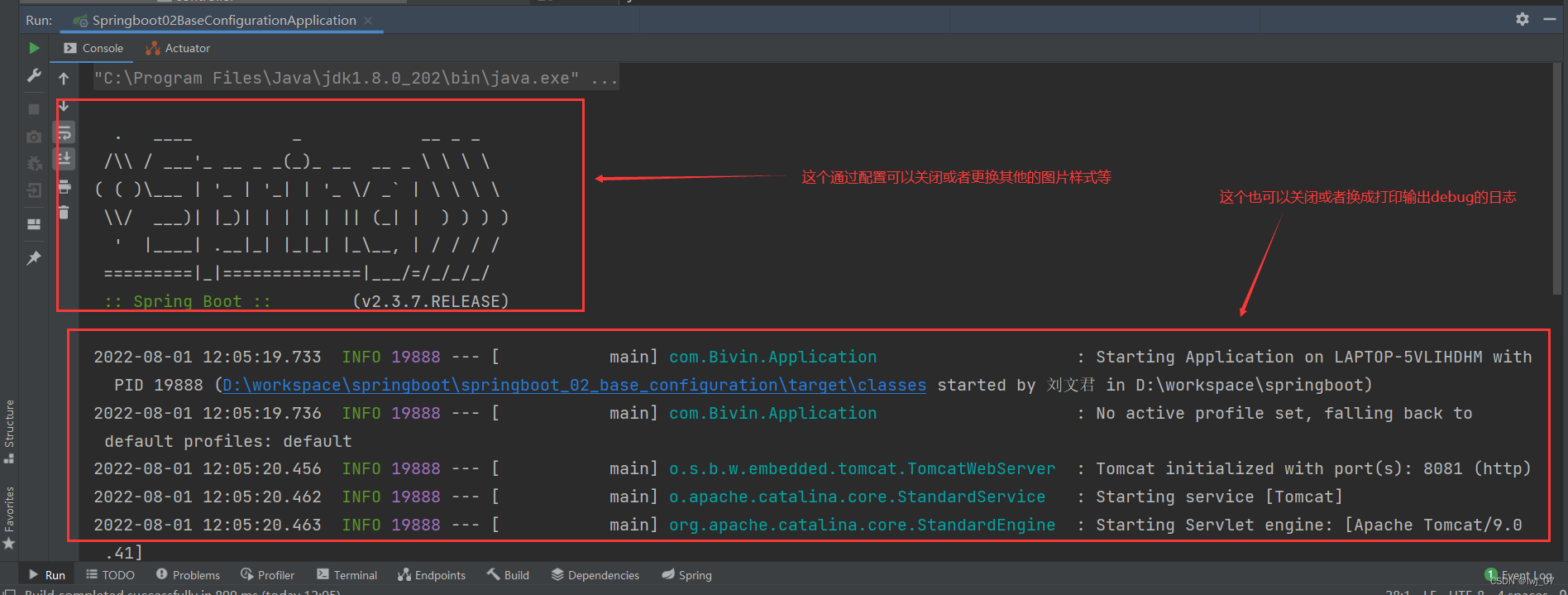This screenshot has height=595, width=1568.
Task: Click the Exit arrow icon in the Run sidebar
Action: pos(34,191)
